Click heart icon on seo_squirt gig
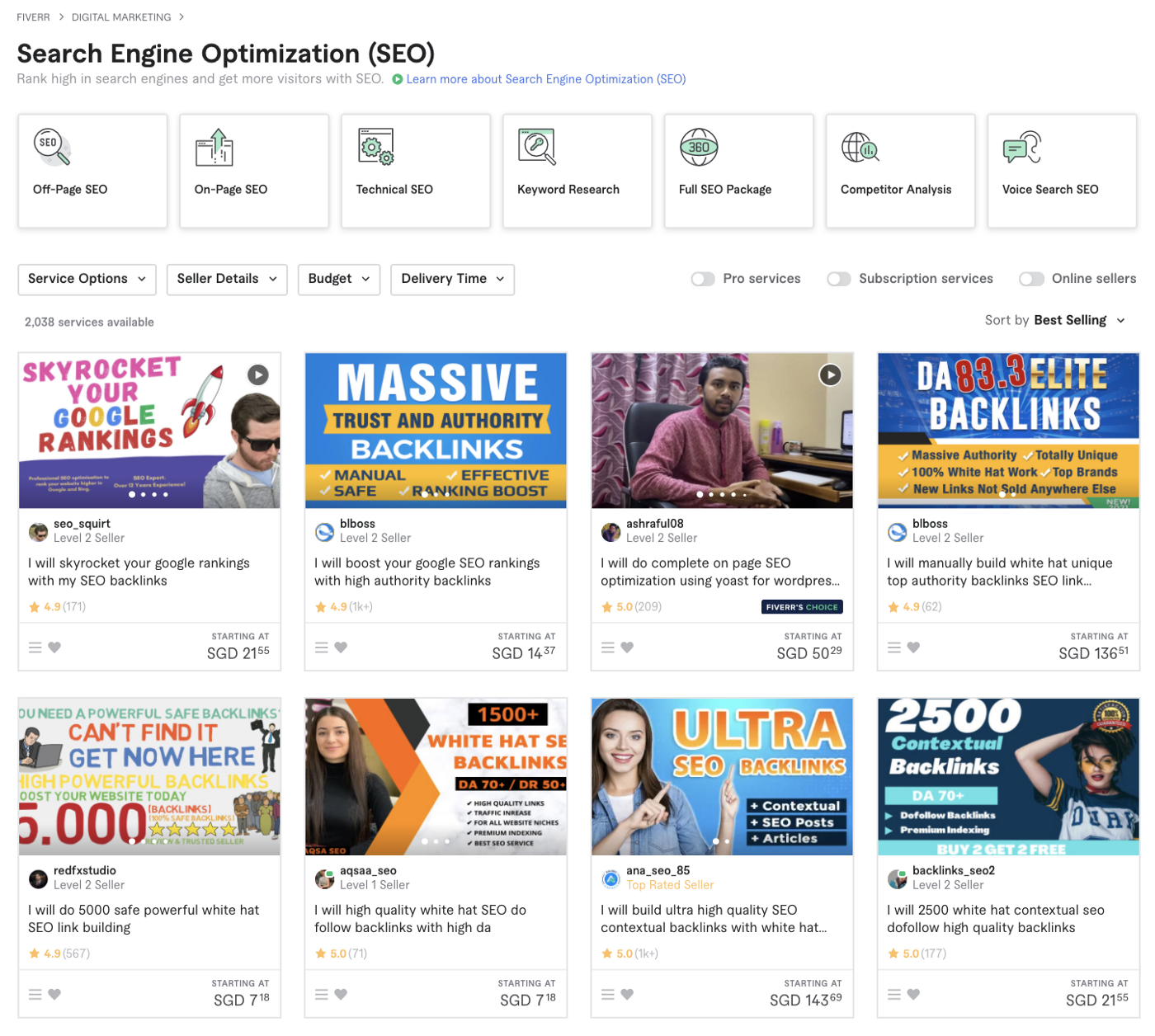The width and height of the screenshot is (1155, 1036). [54, 647]
